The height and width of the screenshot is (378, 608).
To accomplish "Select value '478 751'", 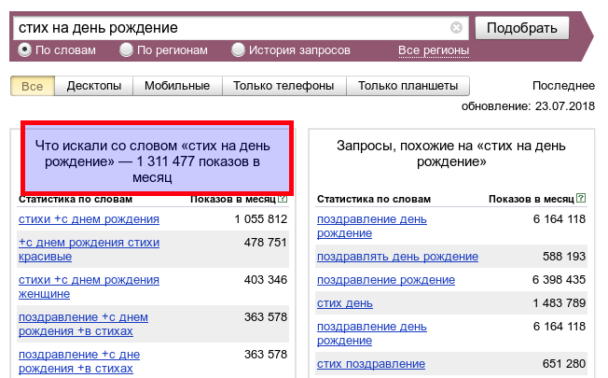I will (x=266, y=242).
